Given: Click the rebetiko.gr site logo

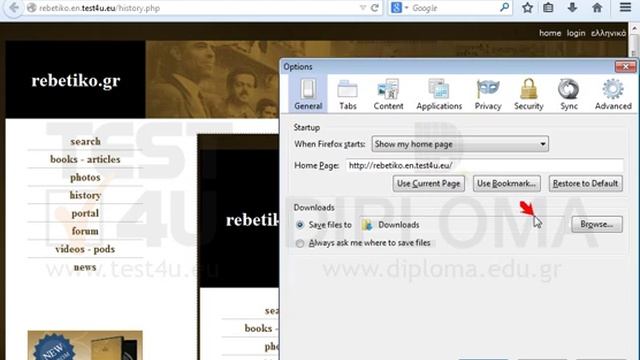Looking at the screenshot, I should 76,80.
